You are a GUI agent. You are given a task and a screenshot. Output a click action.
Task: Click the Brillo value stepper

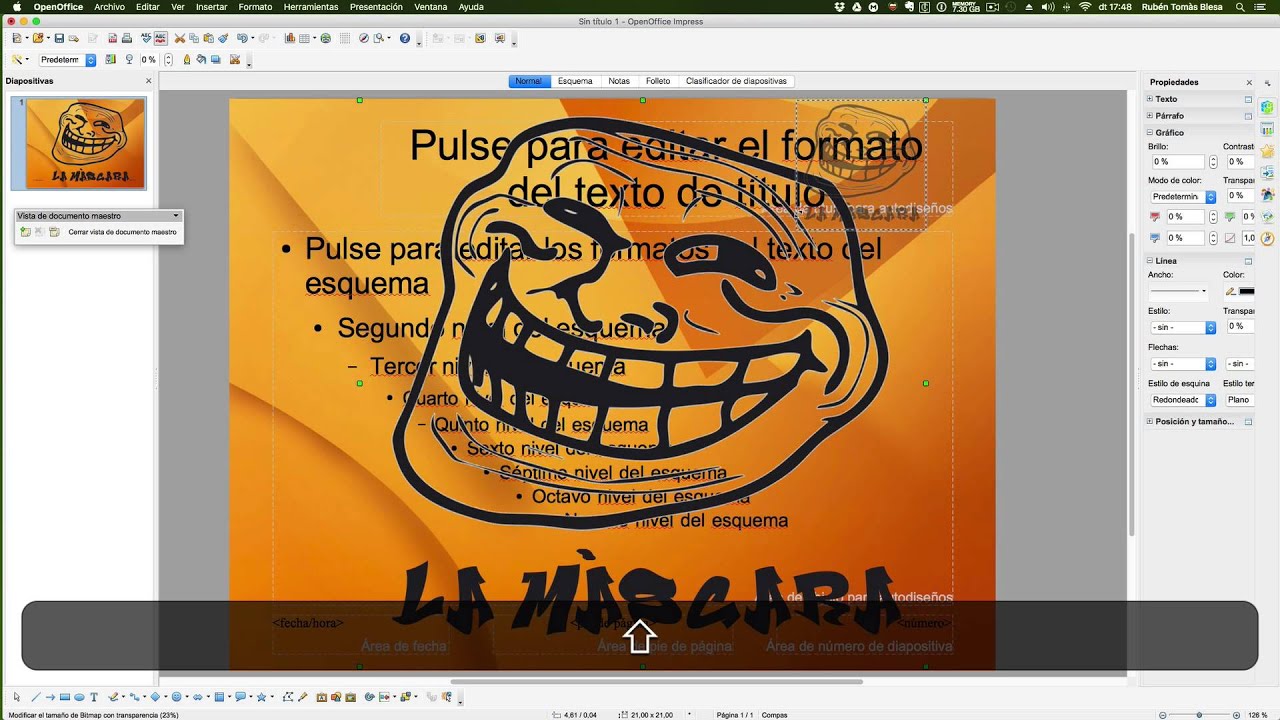click(x=1213, y=161)
